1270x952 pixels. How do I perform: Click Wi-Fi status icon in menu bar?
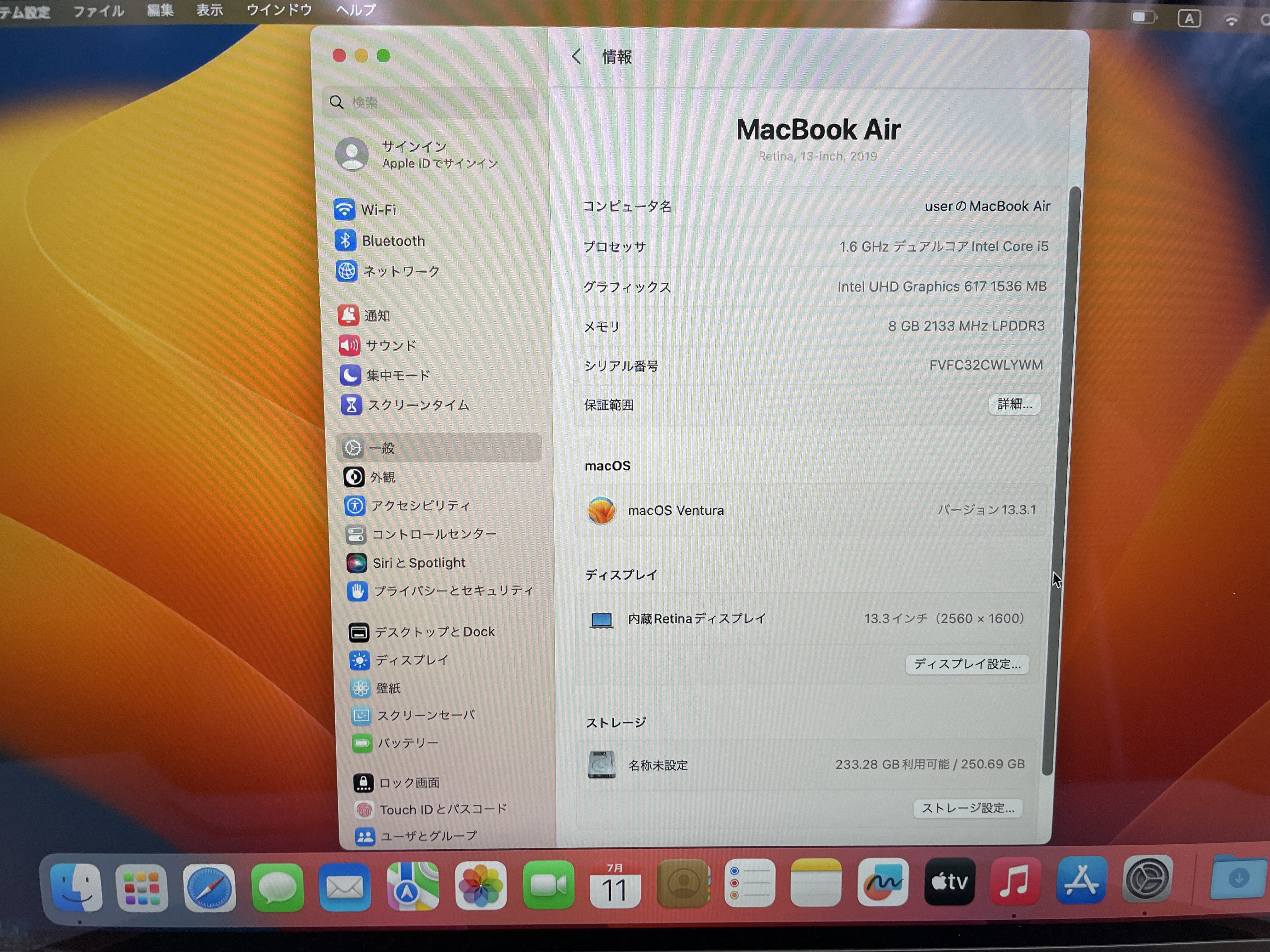point(1231,20)
